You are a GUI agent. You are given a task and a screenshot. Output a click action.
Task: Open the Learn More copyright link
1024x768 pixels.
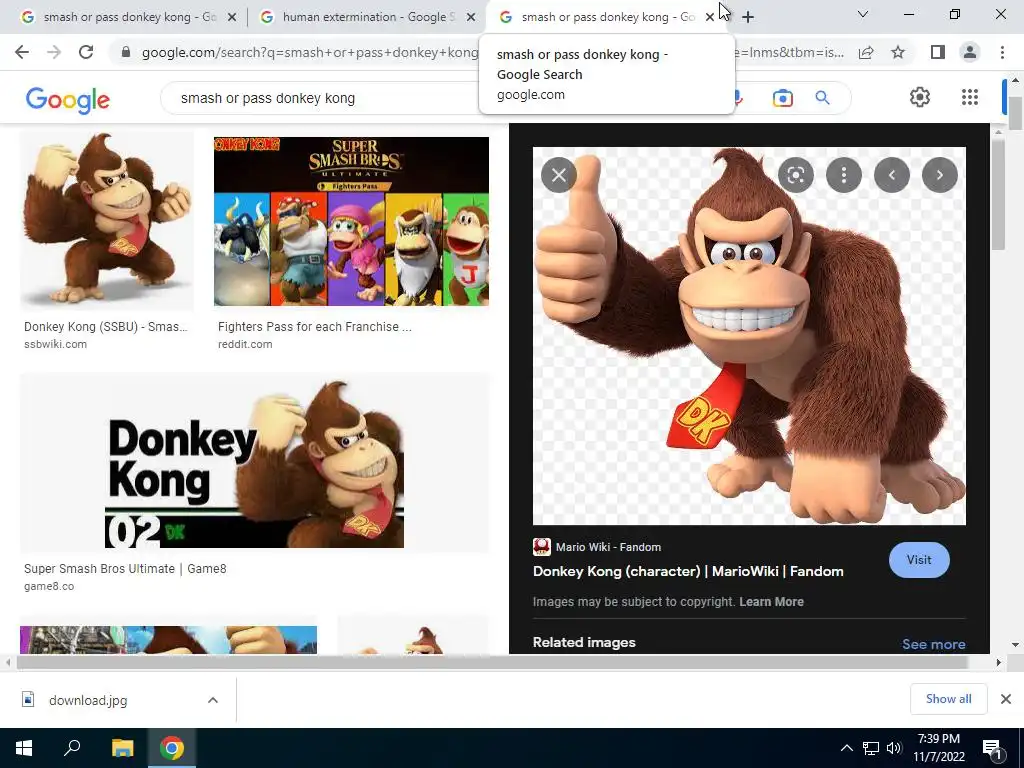[771, 601]
